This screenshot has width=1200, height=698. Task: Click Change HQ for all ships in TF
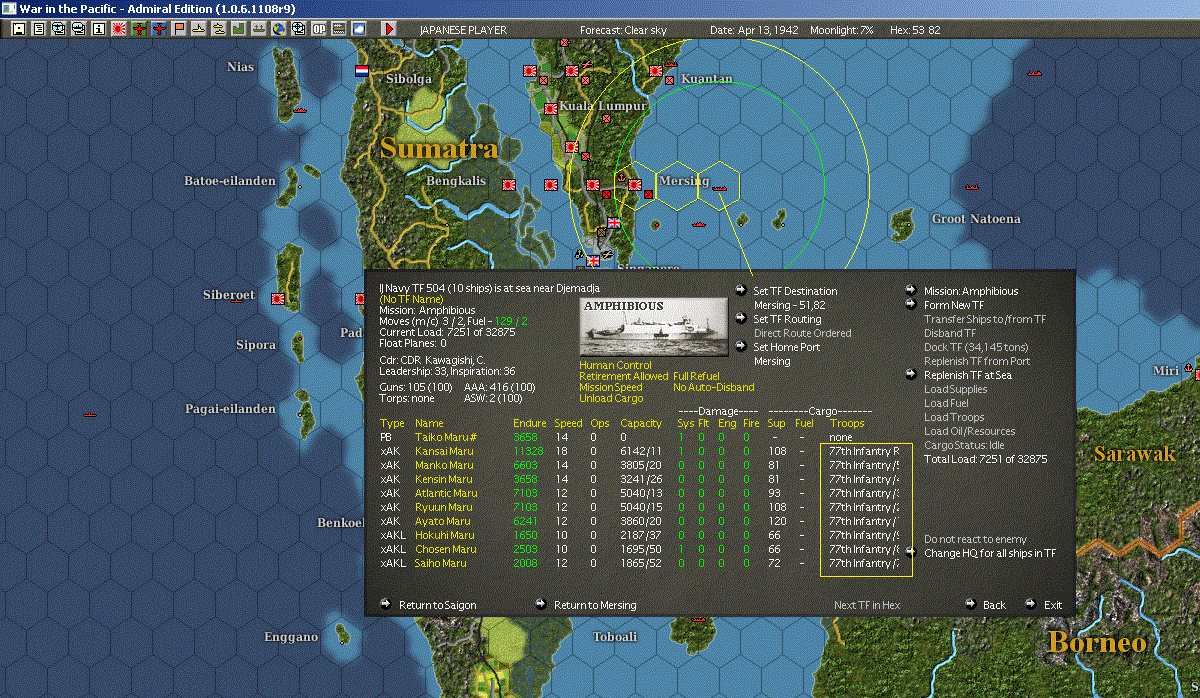pyautogui.click(x=990, y=553)
